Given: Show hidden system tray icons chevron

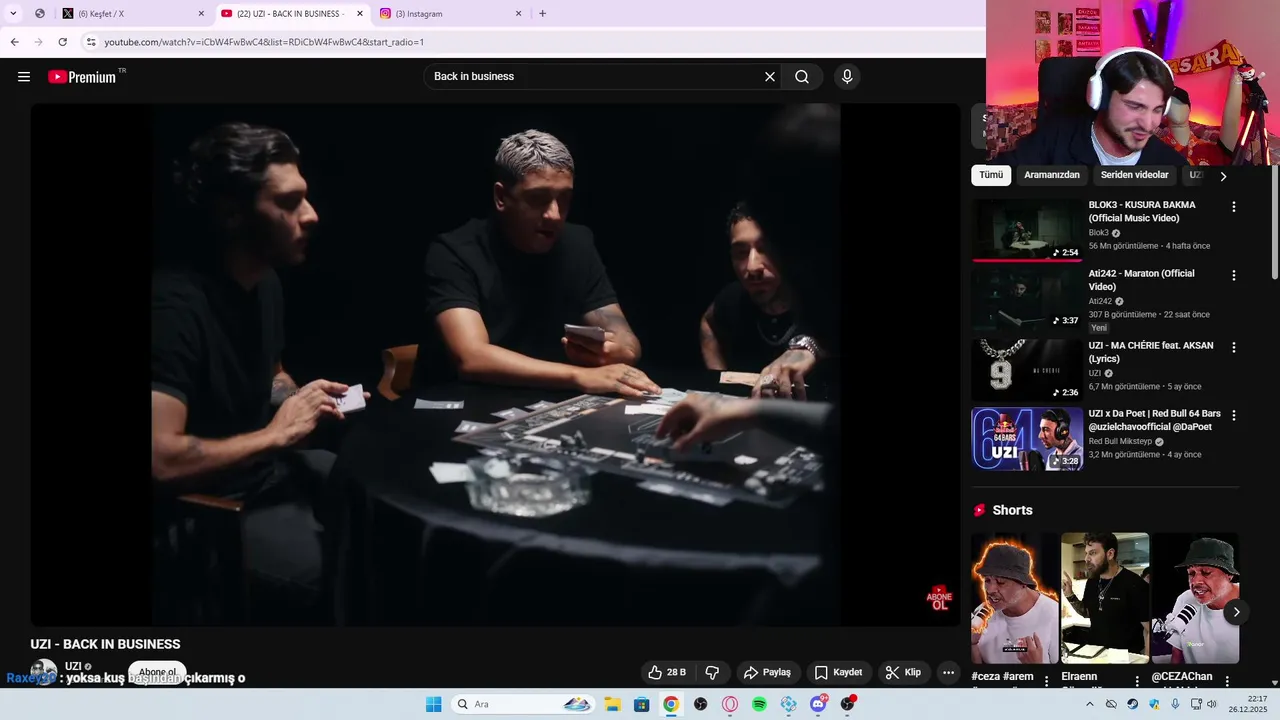Looking at the screenshot, I should click(x=1089, y=704).
